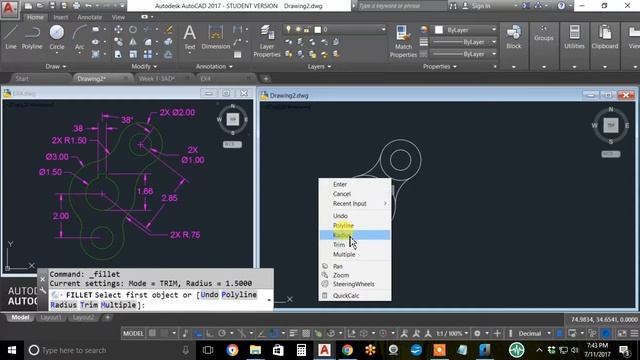Open the ByLayer color dropdown

pos(493,29)
